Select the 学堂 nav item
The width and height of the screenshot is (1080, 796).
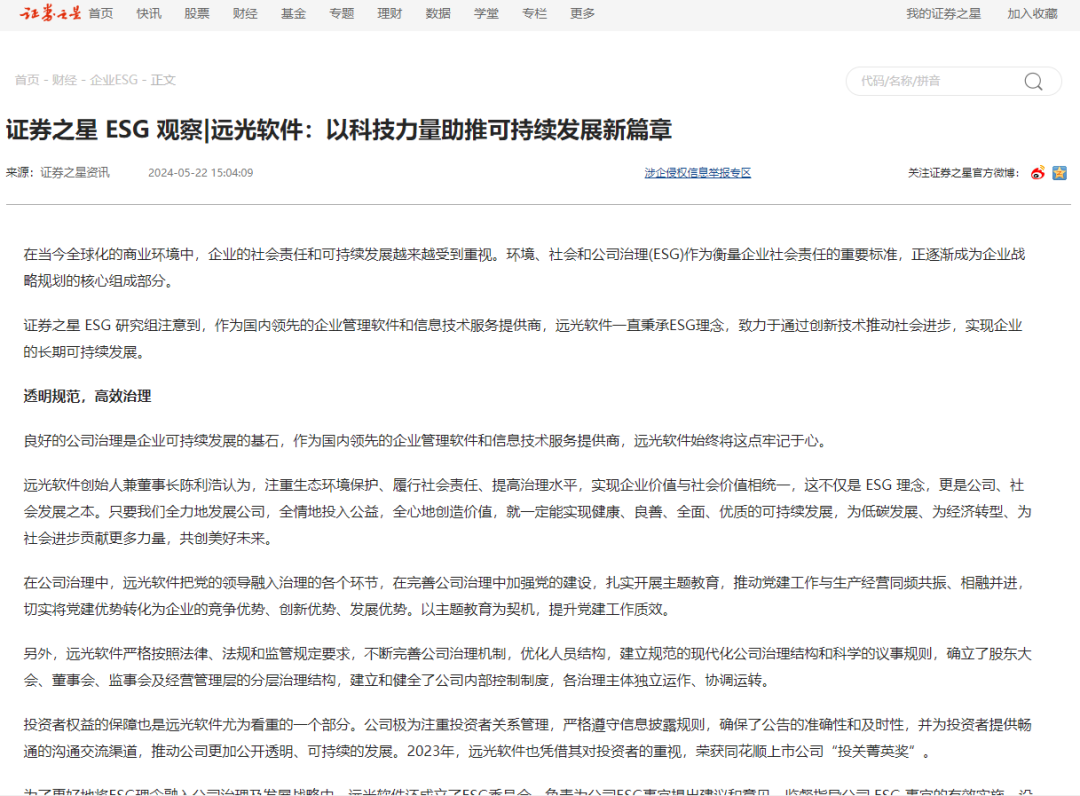click(485, 13)
